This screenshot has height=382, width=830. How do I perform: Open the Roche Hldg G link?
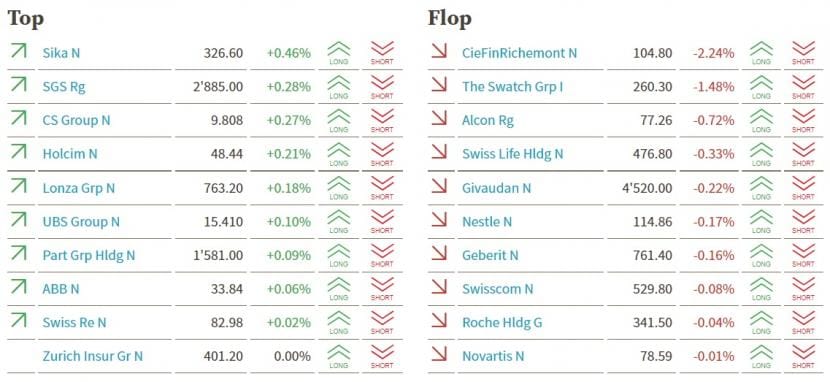(502, 323)
